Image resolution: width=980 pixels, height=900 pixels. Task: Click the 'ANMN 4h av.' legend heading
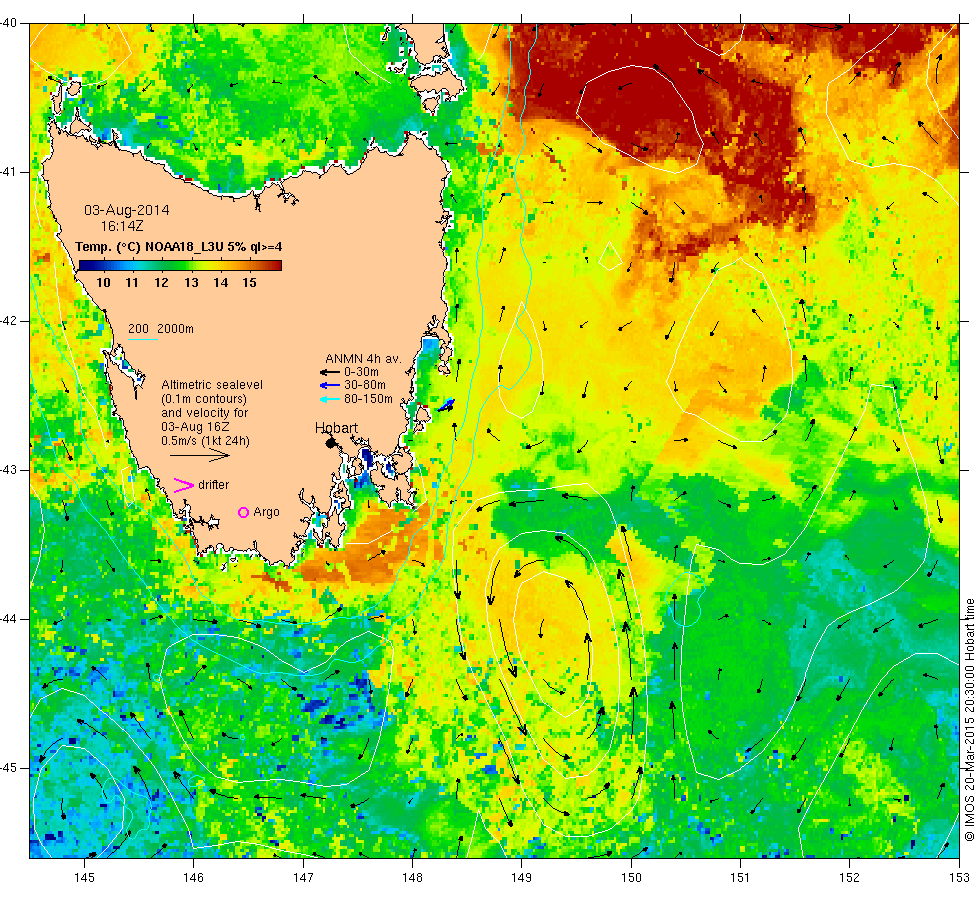click(363, 359)
